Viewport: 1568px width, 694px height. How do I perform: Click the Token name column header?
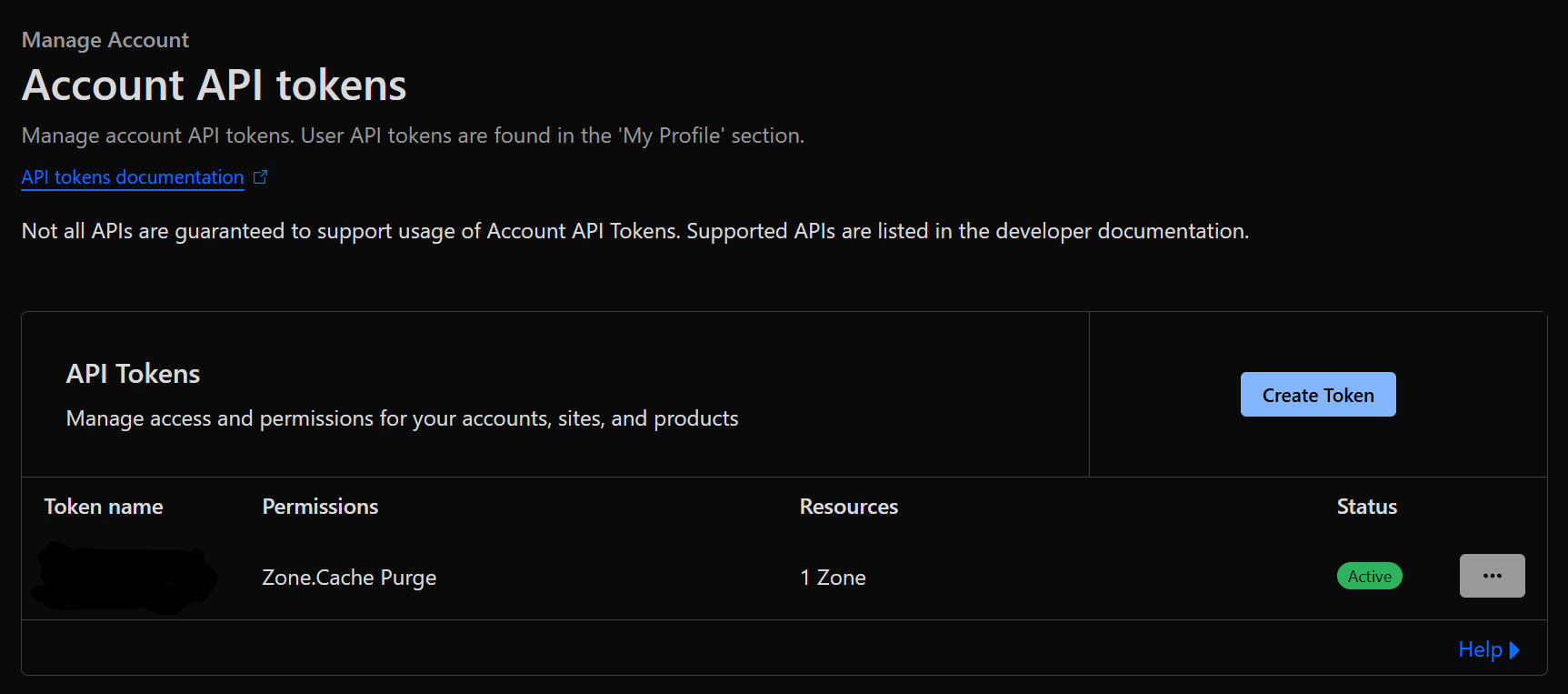point(104,507)
